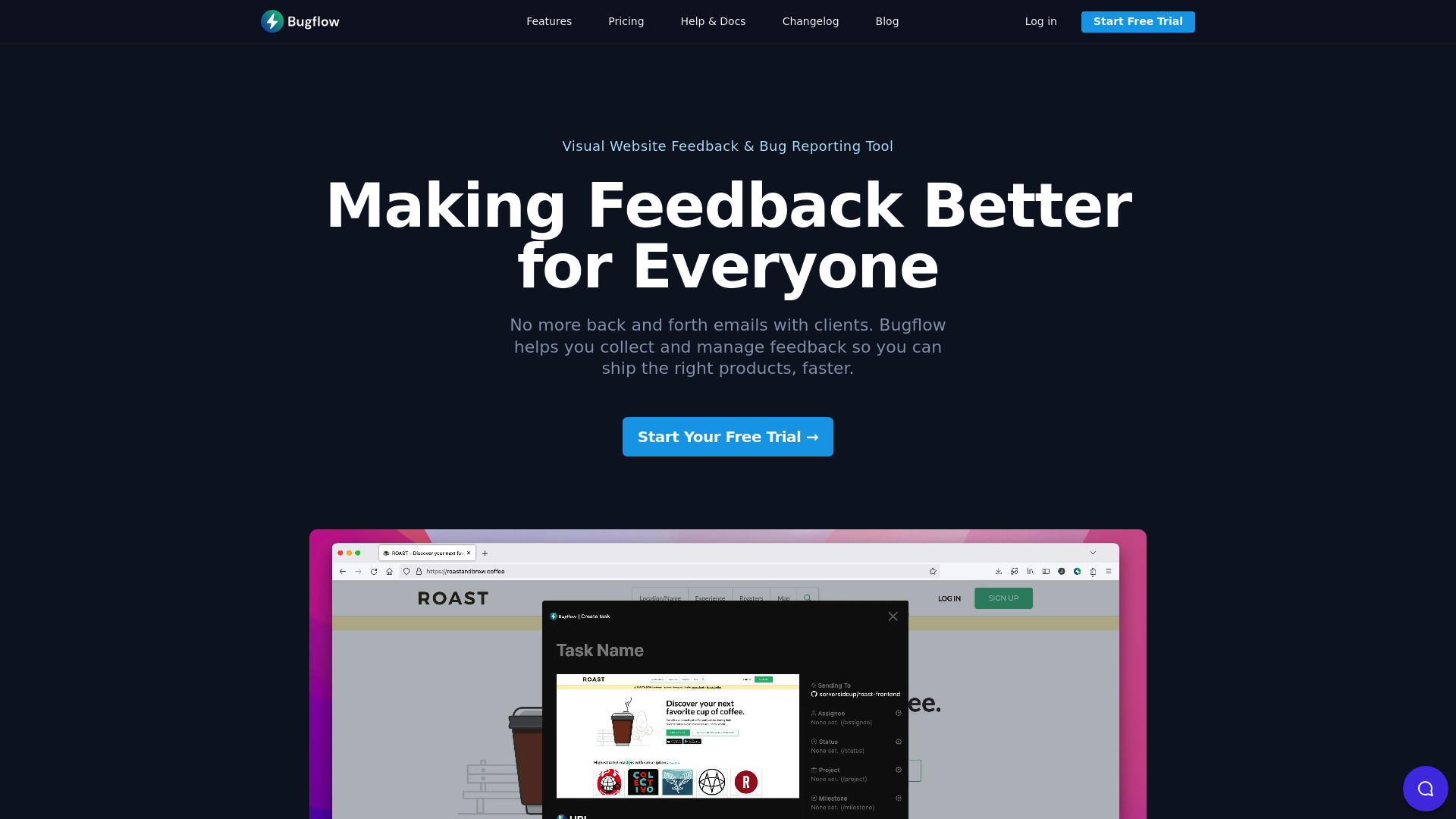Click the Status settings icon
Image resolution: width=1456 pixels, height=819 pixels.
tap(898, 741)
